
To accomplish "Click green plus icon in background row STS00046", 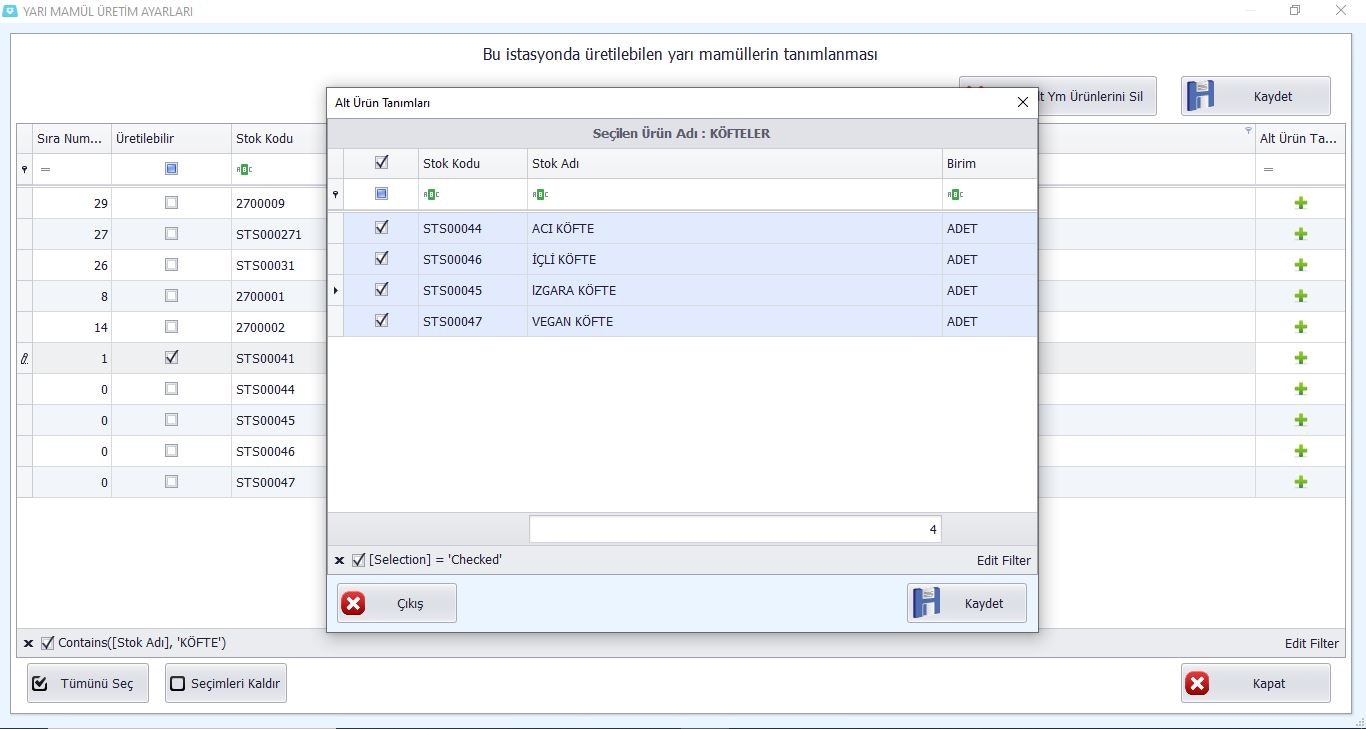I will point(1300,451).
